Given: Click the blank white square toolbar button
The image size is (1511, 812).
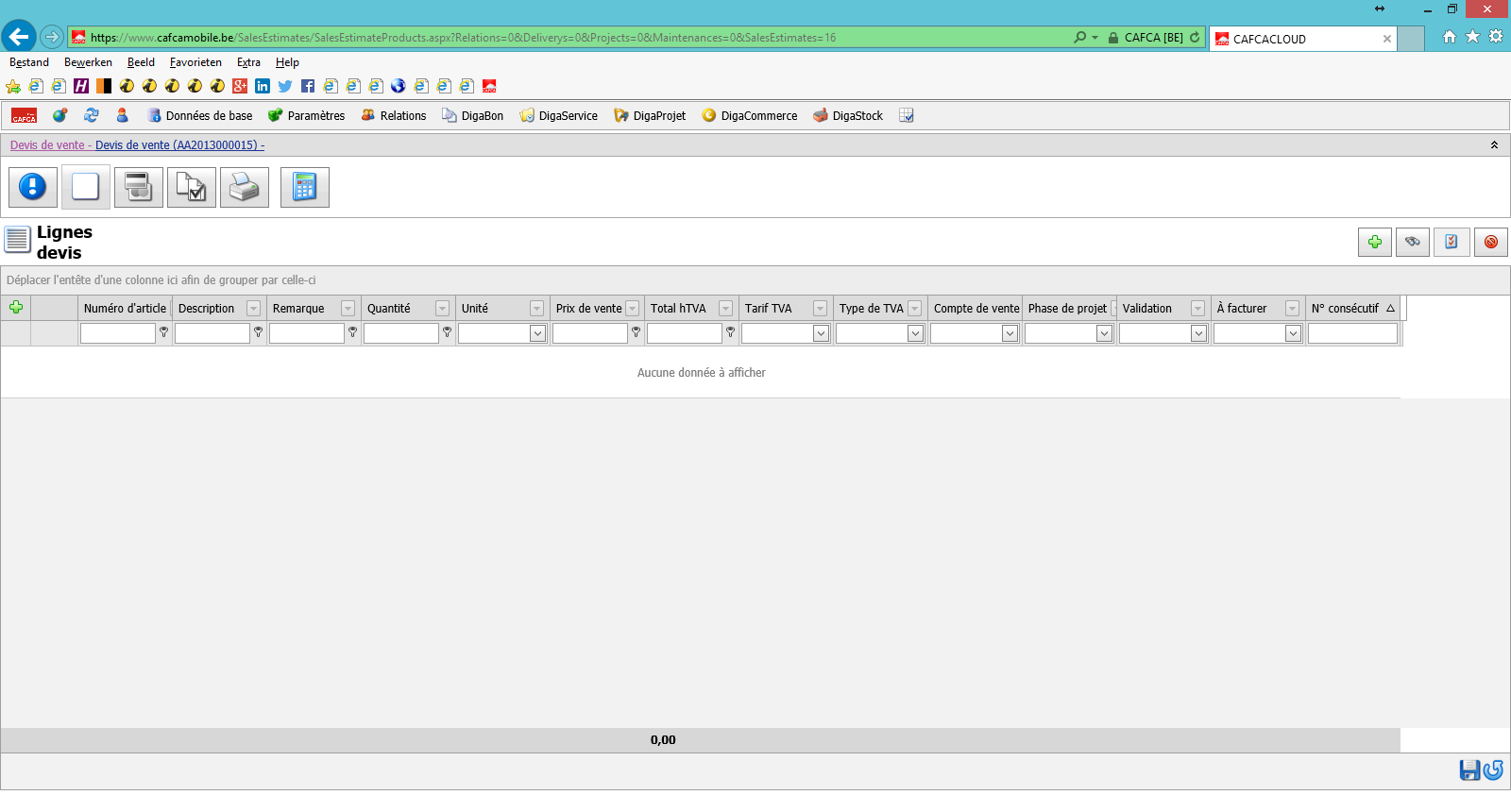Looking at the screenshot, I should coord(86,187).
